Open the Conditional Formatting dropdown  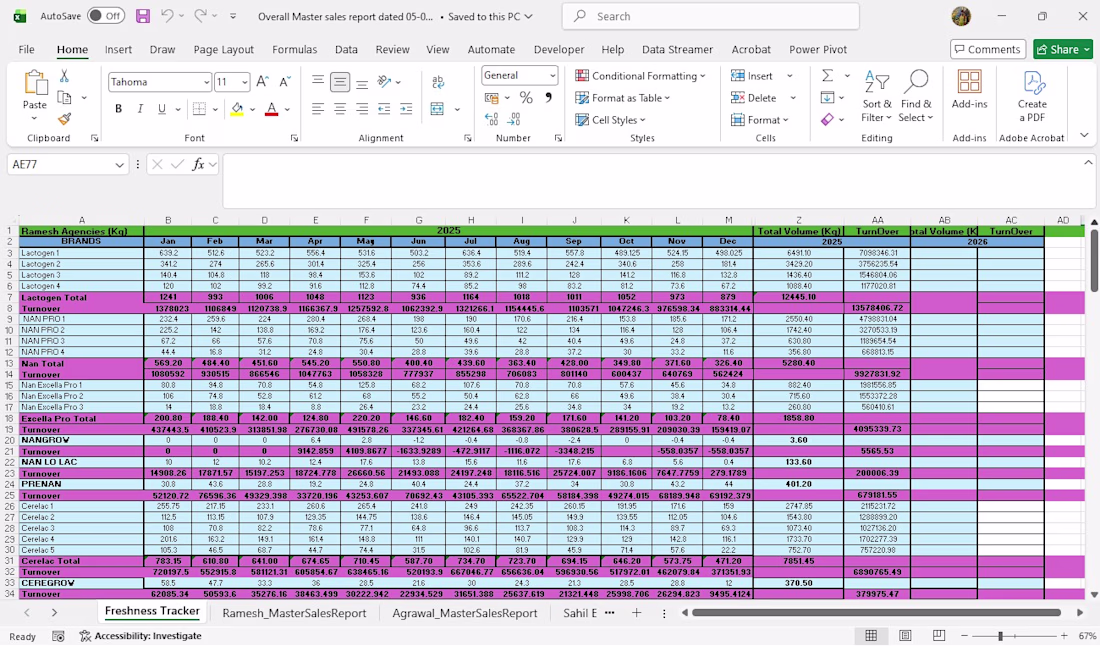coord(640,76)
